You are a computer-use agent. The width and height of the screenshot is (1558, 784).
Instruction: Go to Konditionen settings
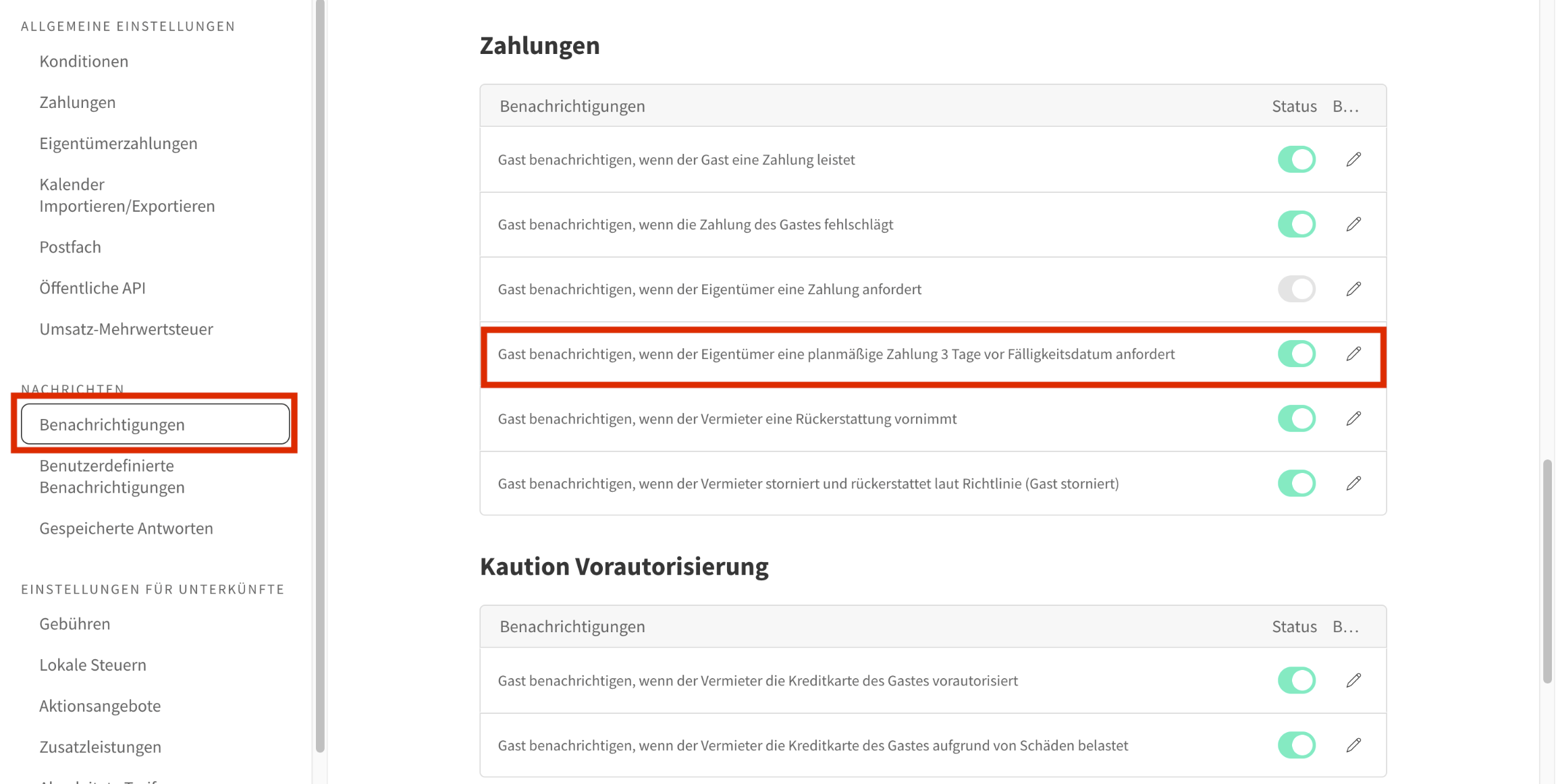point(84,61)
